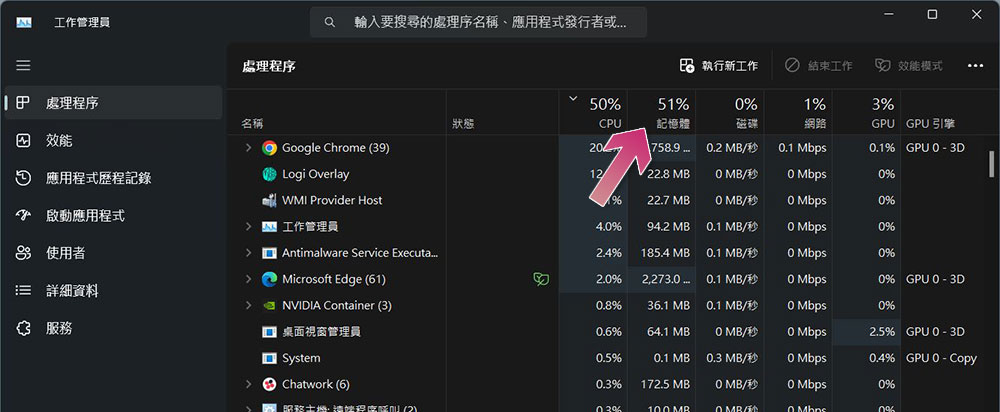Click the System process icon
The image size is (1000, 412).
click(x=269, y=358)
